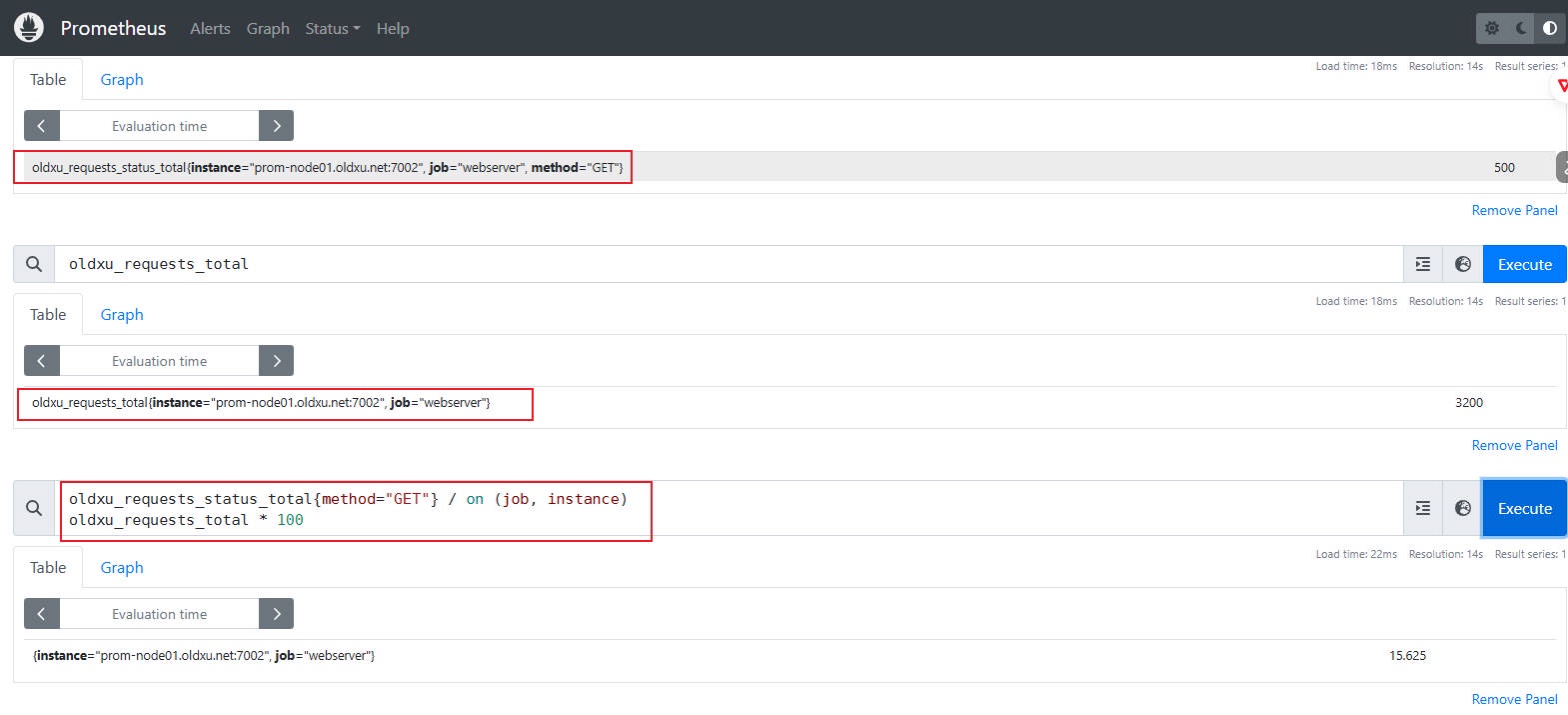Format the division query expression
Screen dimensions: 1568x715
[1423, 508]
